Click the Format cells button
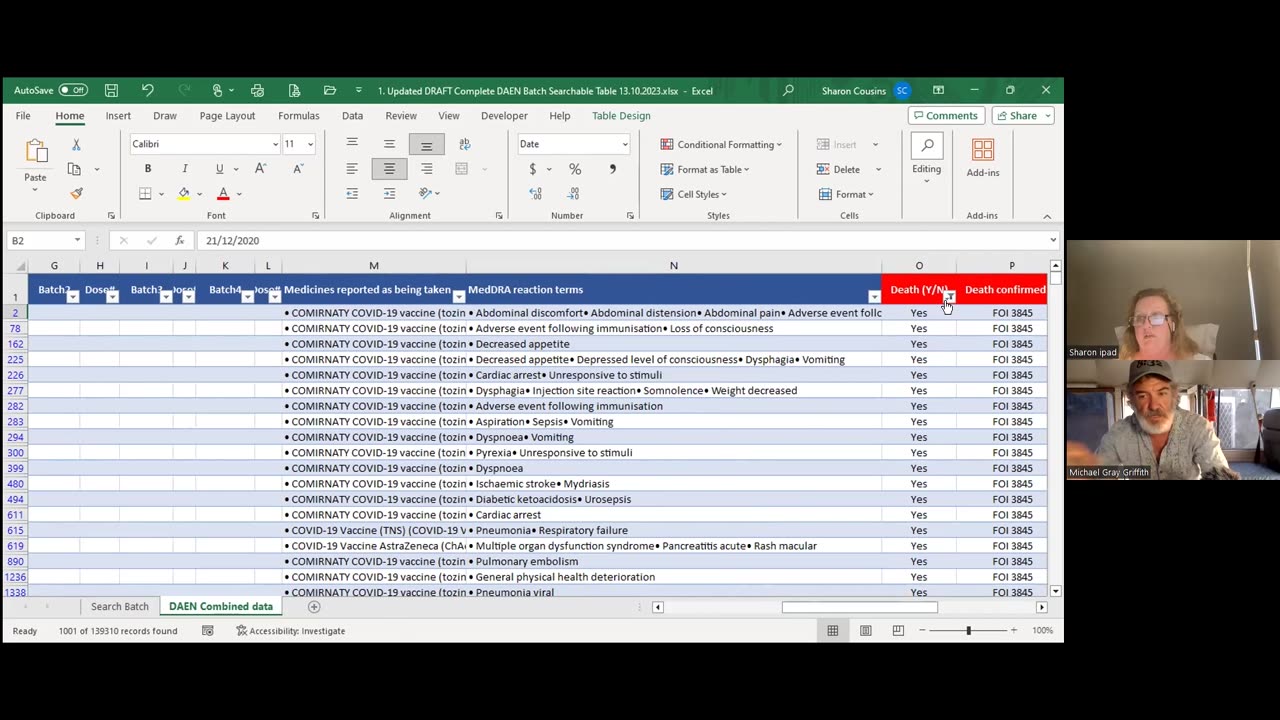This screenshot has height=720, width=1280. click(846, 194)
